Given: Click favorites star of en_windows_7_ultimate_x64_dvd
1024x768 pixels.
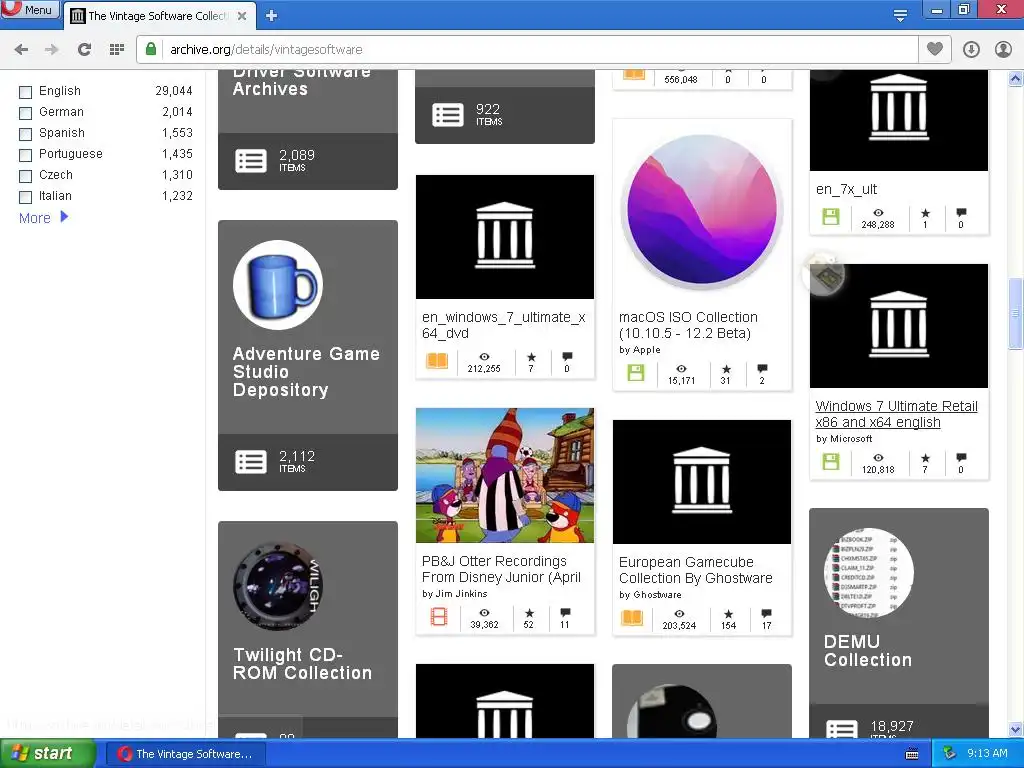Looking at the screenshot, I should coord(531,357).
